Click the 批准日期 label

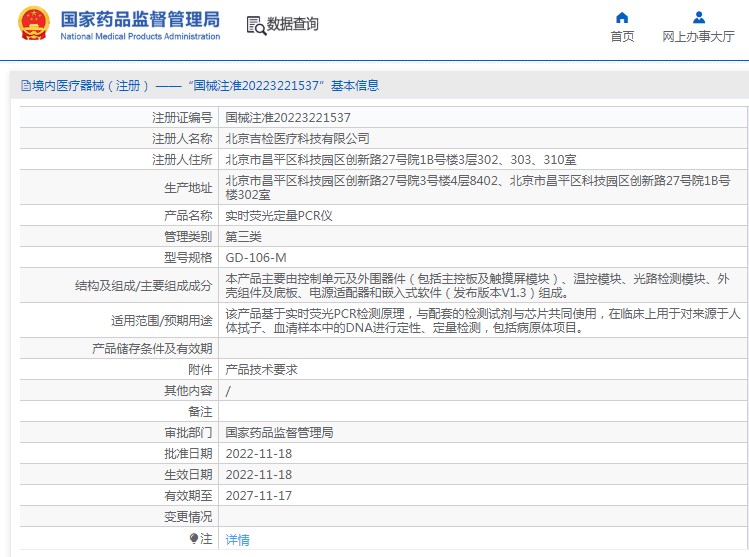(x=188, y=454)
